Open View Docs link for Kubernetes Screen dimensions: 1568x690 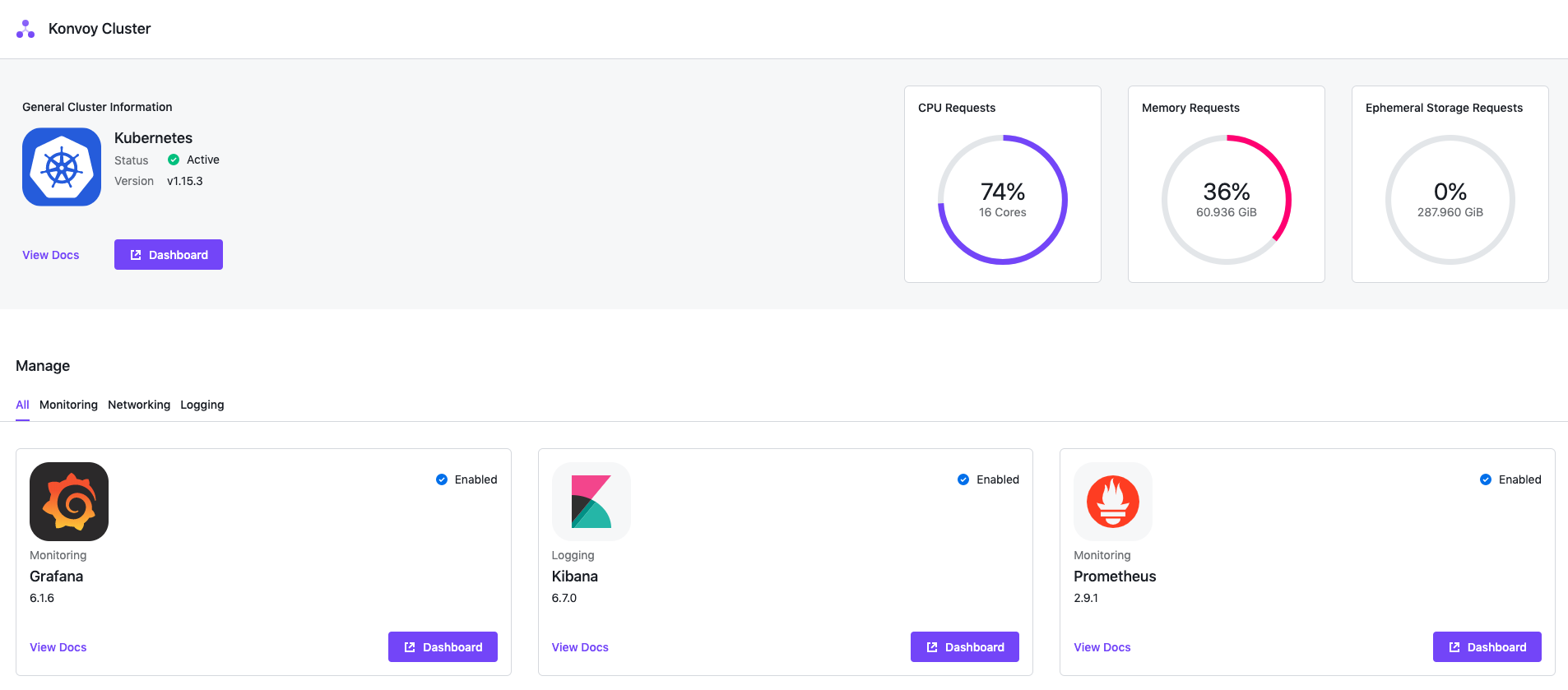(51, 255)
